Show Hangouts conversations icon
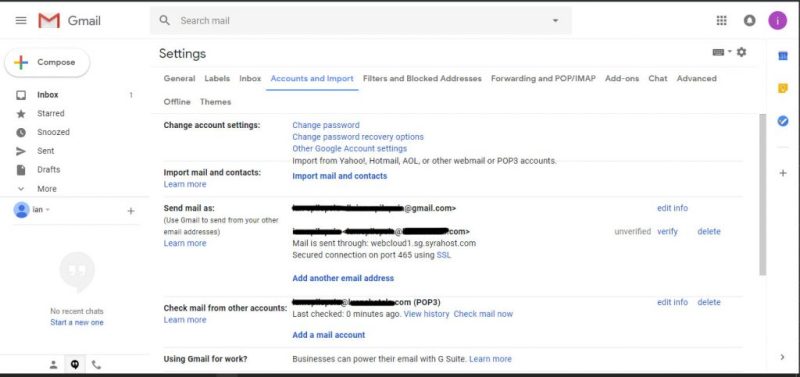The image size is (800, 377). coord(75,364)
